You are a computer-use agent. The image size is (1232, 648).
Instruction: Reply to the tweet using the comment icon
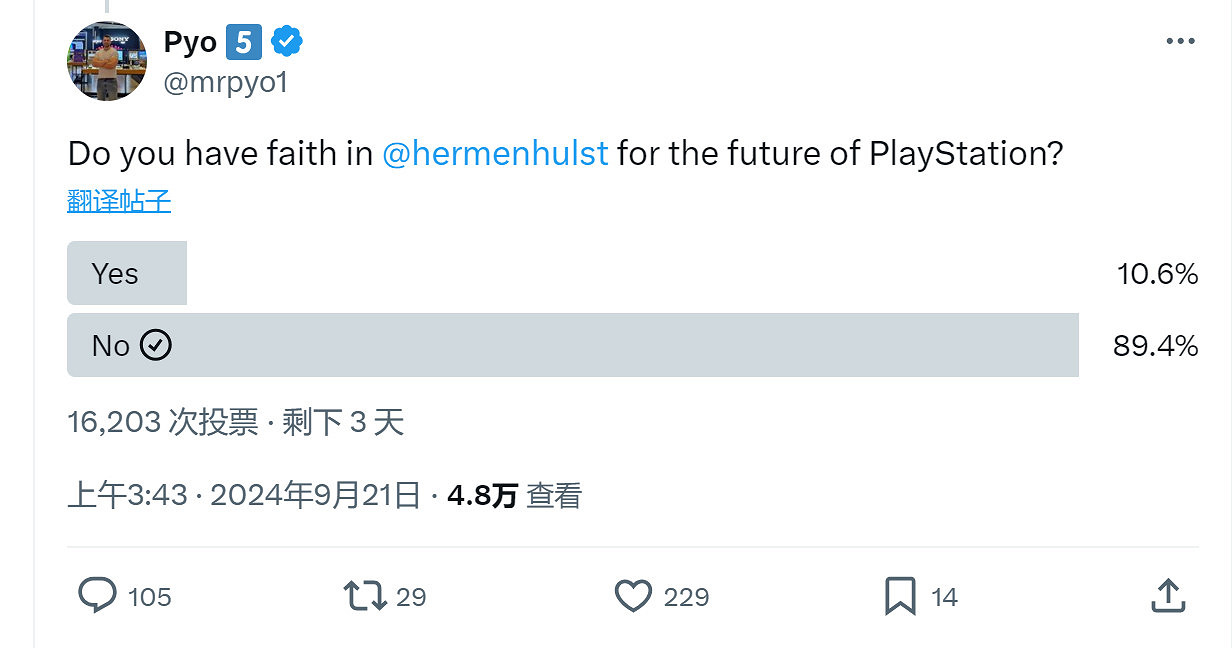[97, 595]
